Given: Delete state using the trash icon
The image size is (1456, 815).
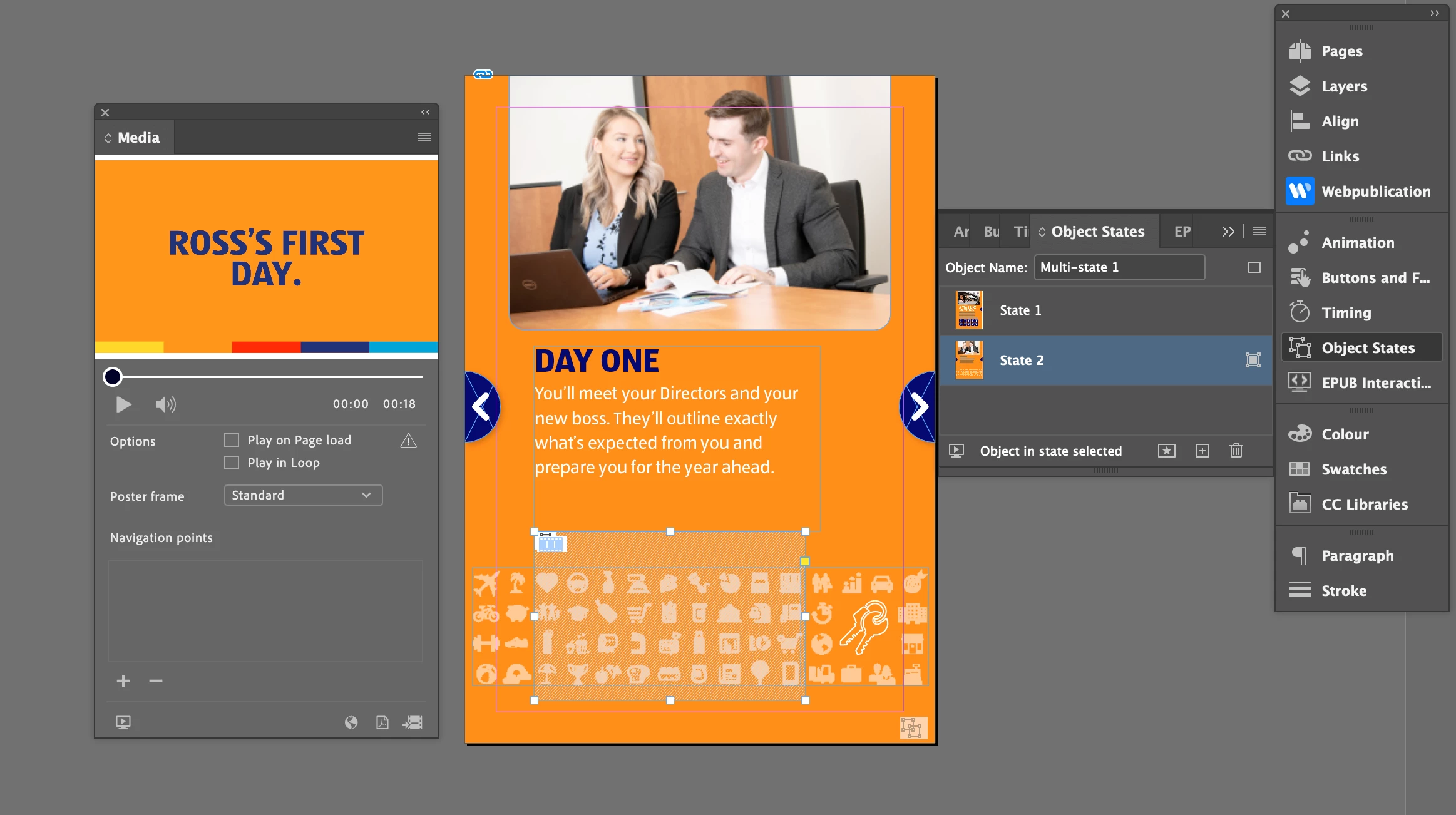Looking at the screenshot, I should click(1236, 451).
